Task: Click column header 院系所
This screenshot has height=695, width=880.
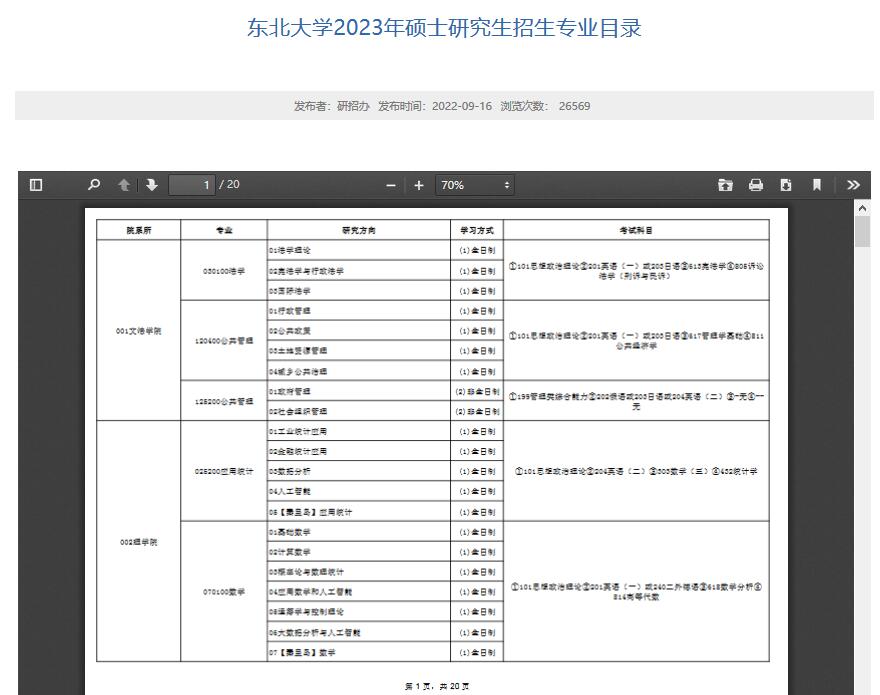Action: [139, 230]
